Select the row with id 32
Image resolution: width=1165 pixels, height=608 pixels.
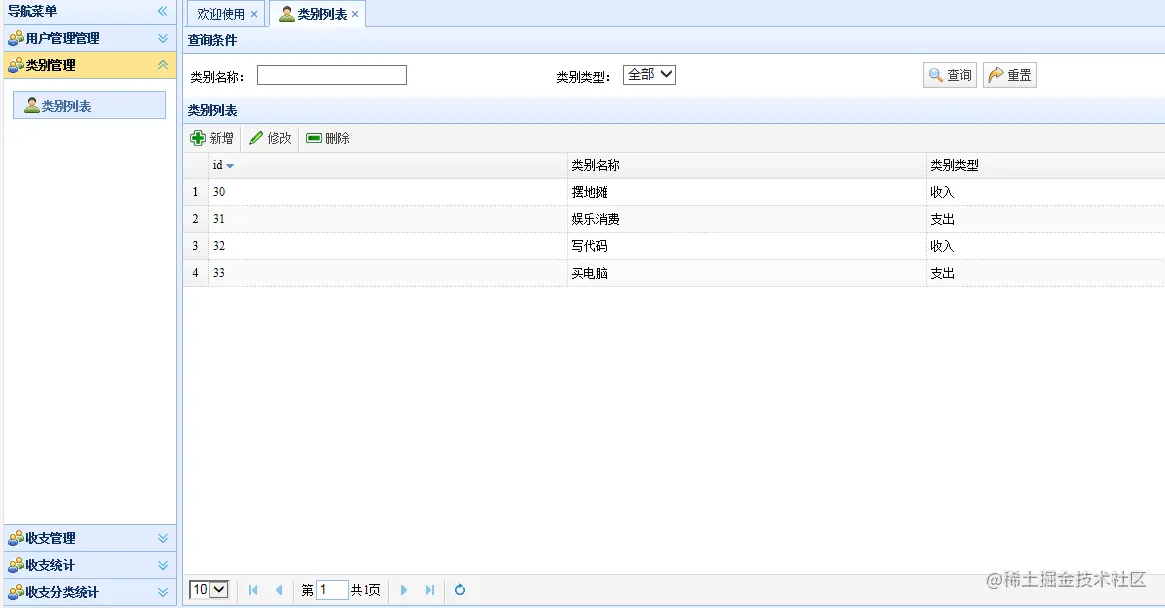pyautogui.click(x=674, y=246)
